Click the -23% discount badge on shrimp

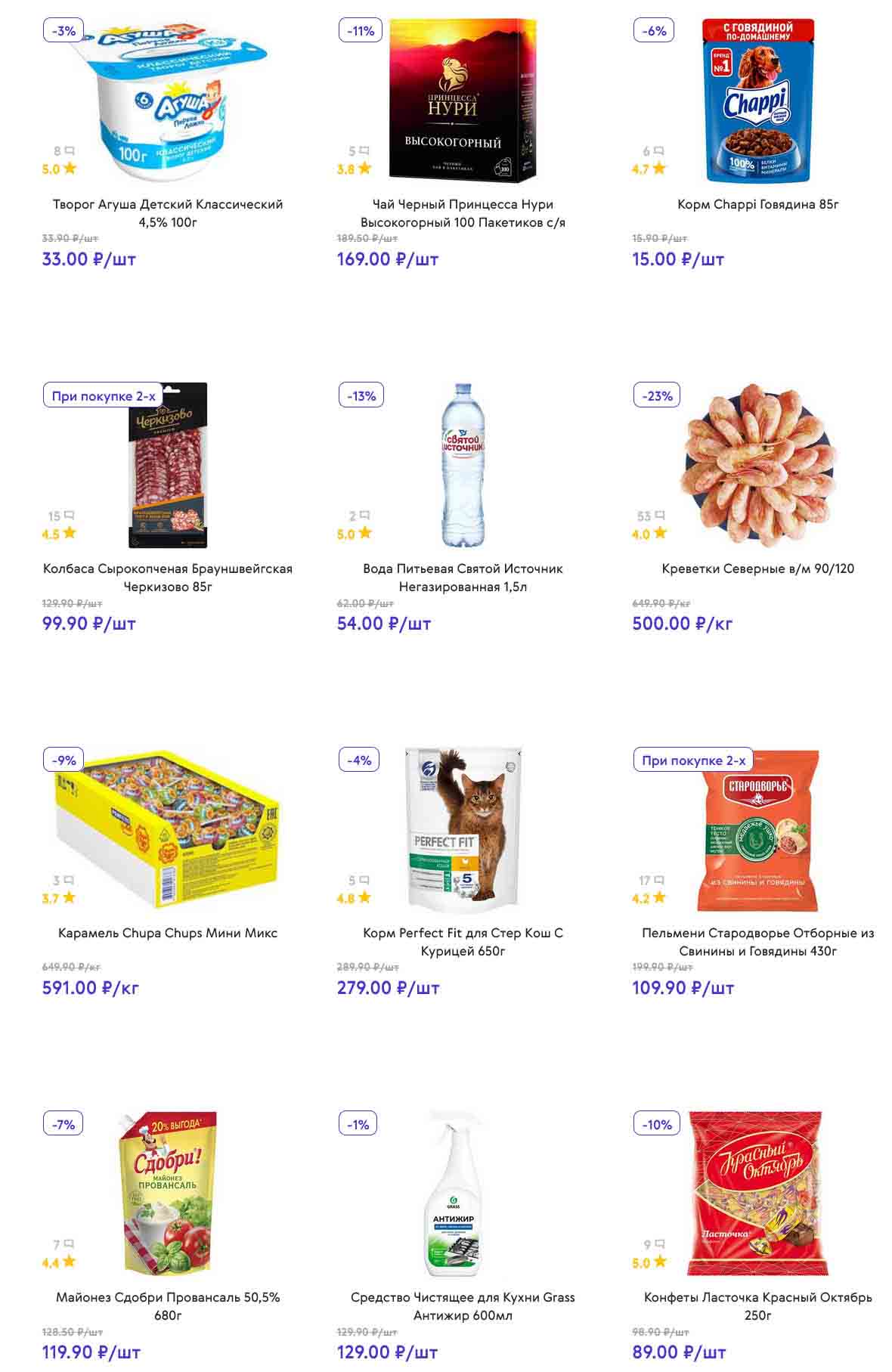657,396
